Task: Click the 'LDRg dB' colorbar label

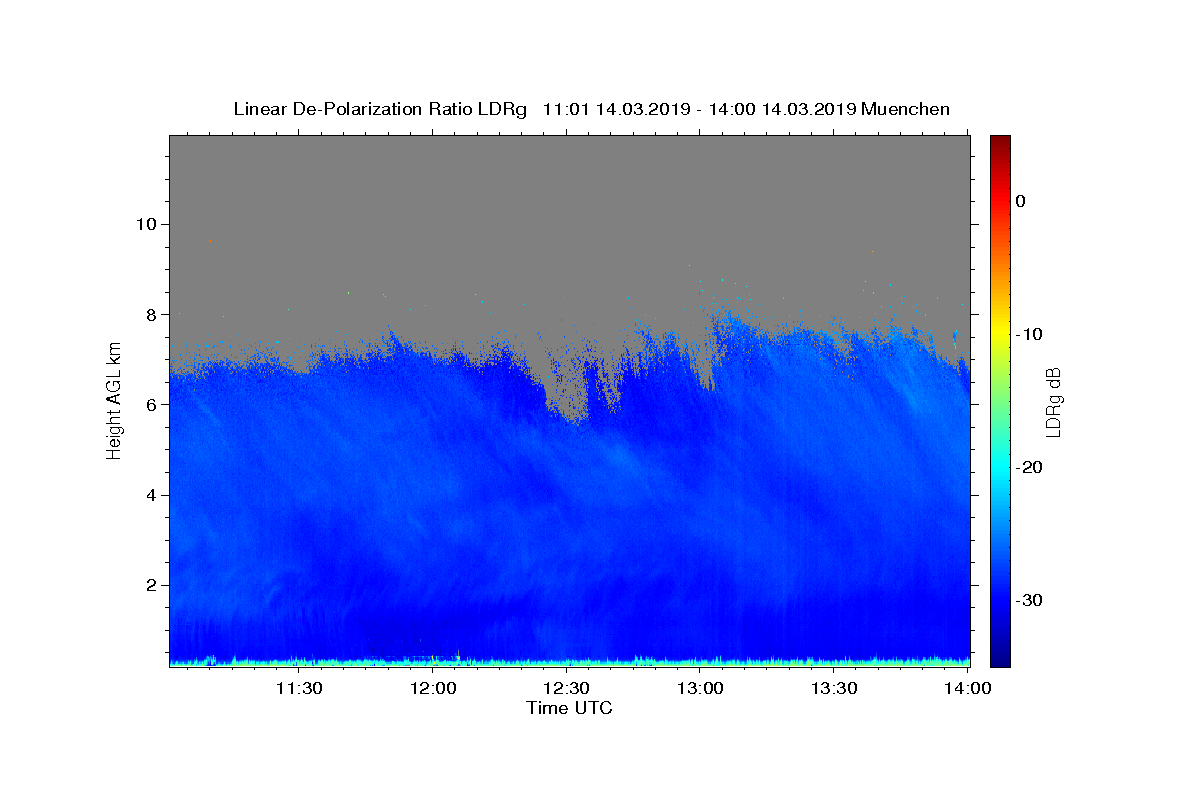Action: coord(1053,402)
